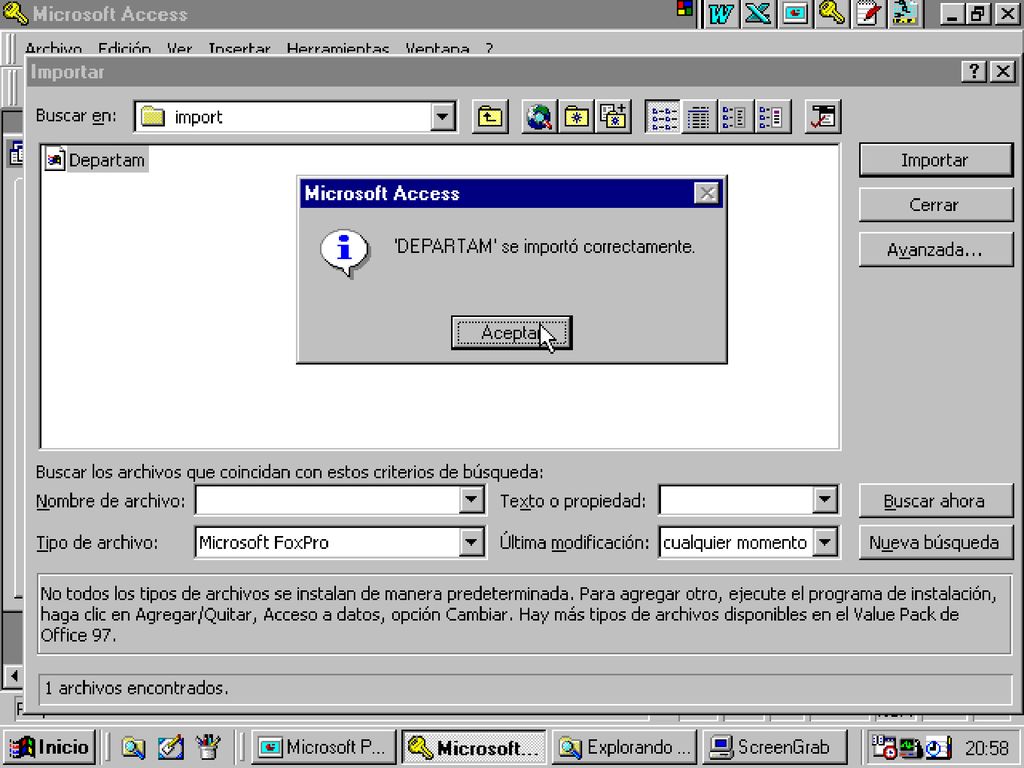
Task: Click the help question mark button in Importar
Action: pyautogui.click(x=973, y=71)
